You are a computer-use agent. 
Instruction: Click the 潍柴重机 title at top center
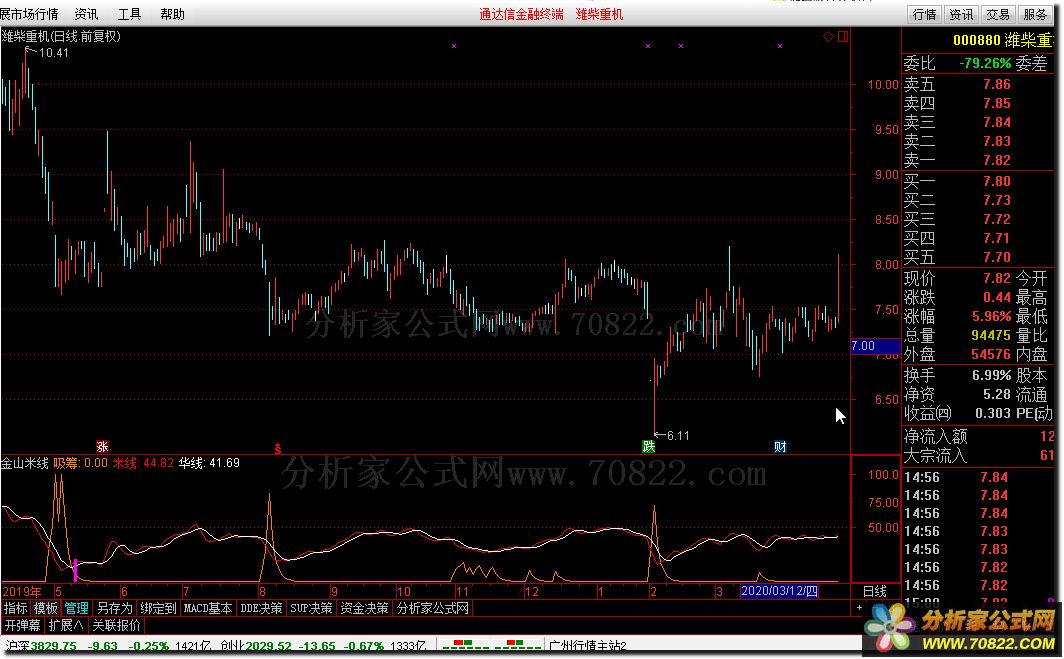(599, 14)
